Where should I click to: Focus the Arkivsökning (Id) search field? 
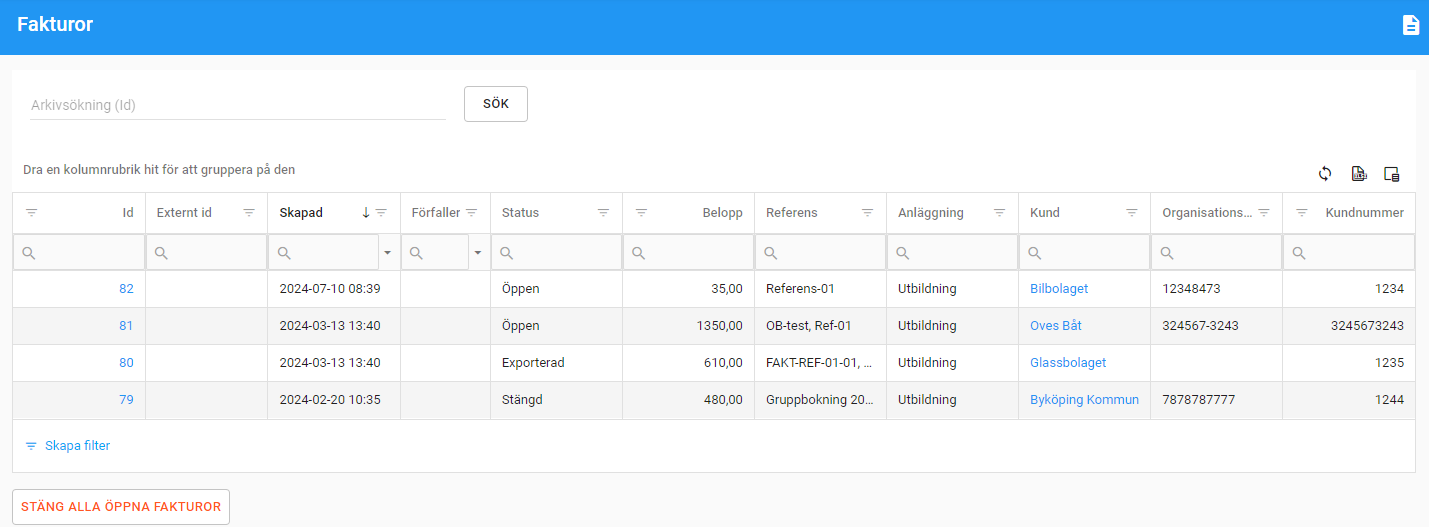(x=237, y=105)
